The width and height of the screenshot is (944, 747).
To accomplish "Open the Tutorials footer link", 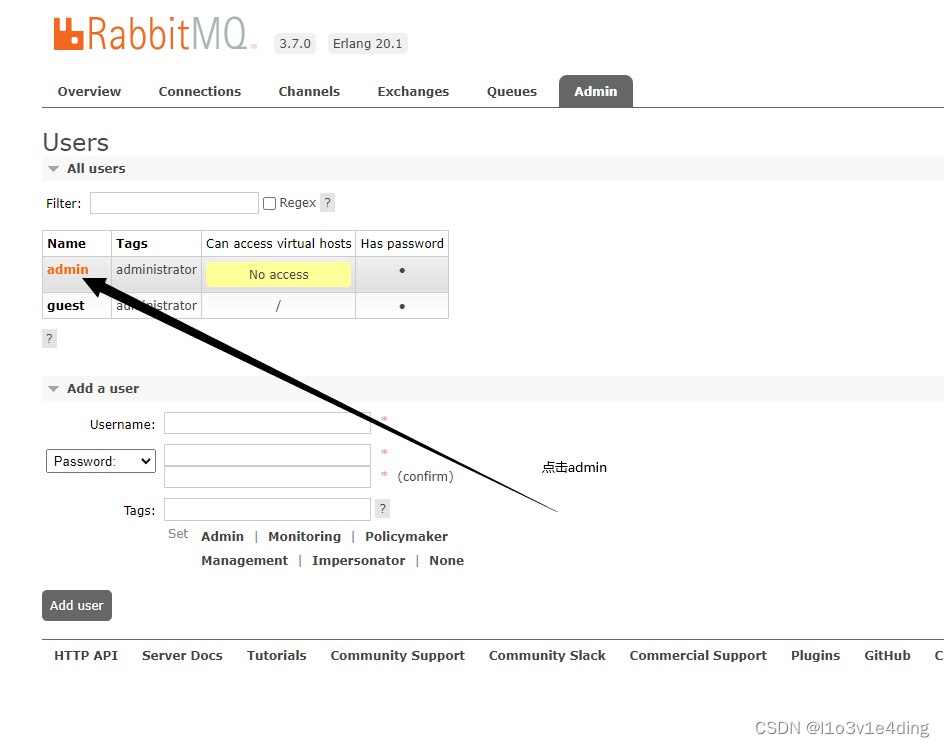I will (x=276, y=656).
